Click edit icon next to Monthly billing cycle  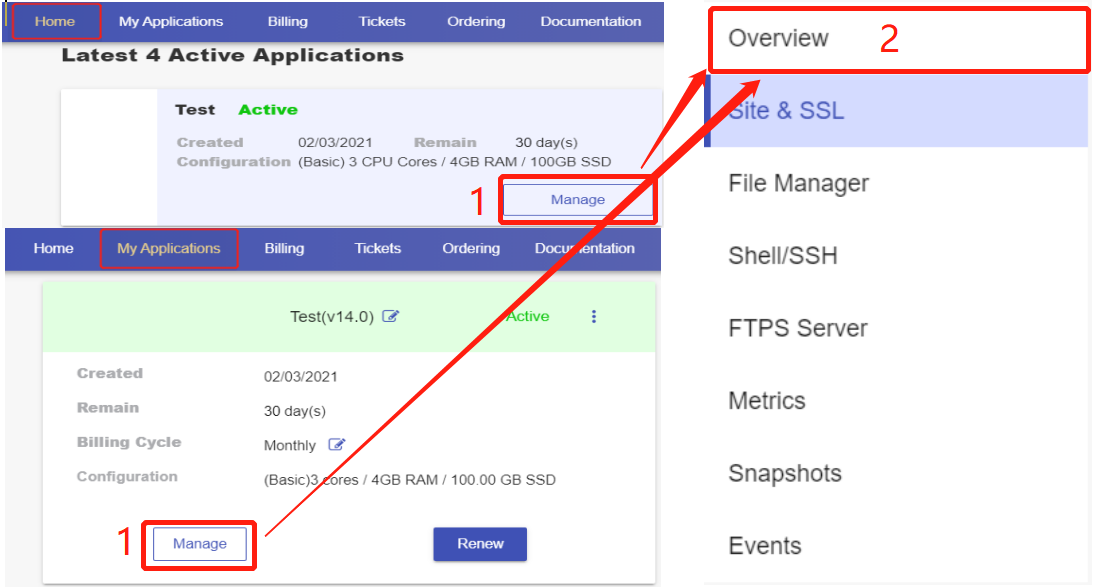pyautogui.click(x=337, y=445)
